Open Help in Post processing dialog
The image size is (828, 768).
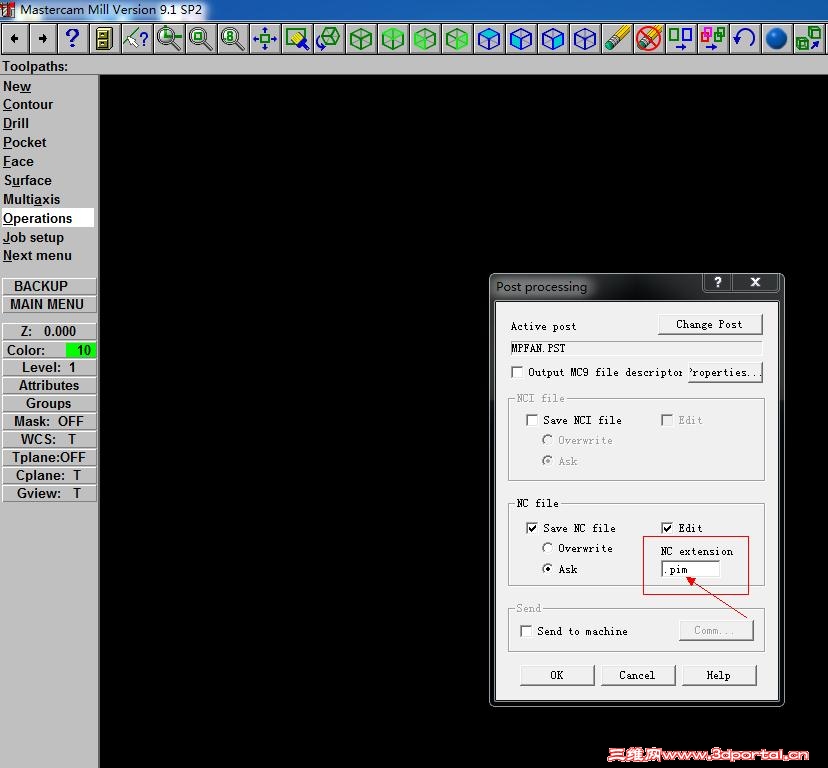(x=719, y=675)
